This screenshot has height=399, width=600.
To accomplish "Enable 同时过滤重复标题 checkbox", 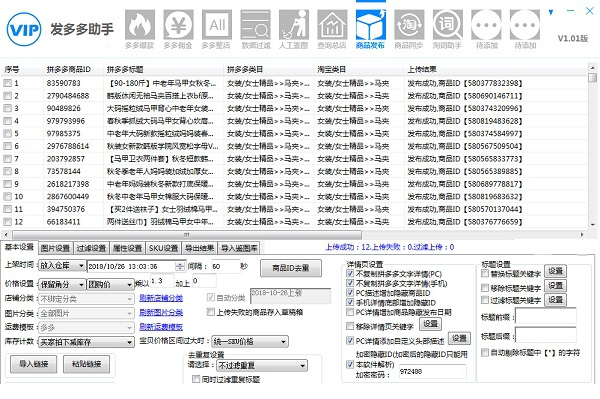I will coord(196,379).
